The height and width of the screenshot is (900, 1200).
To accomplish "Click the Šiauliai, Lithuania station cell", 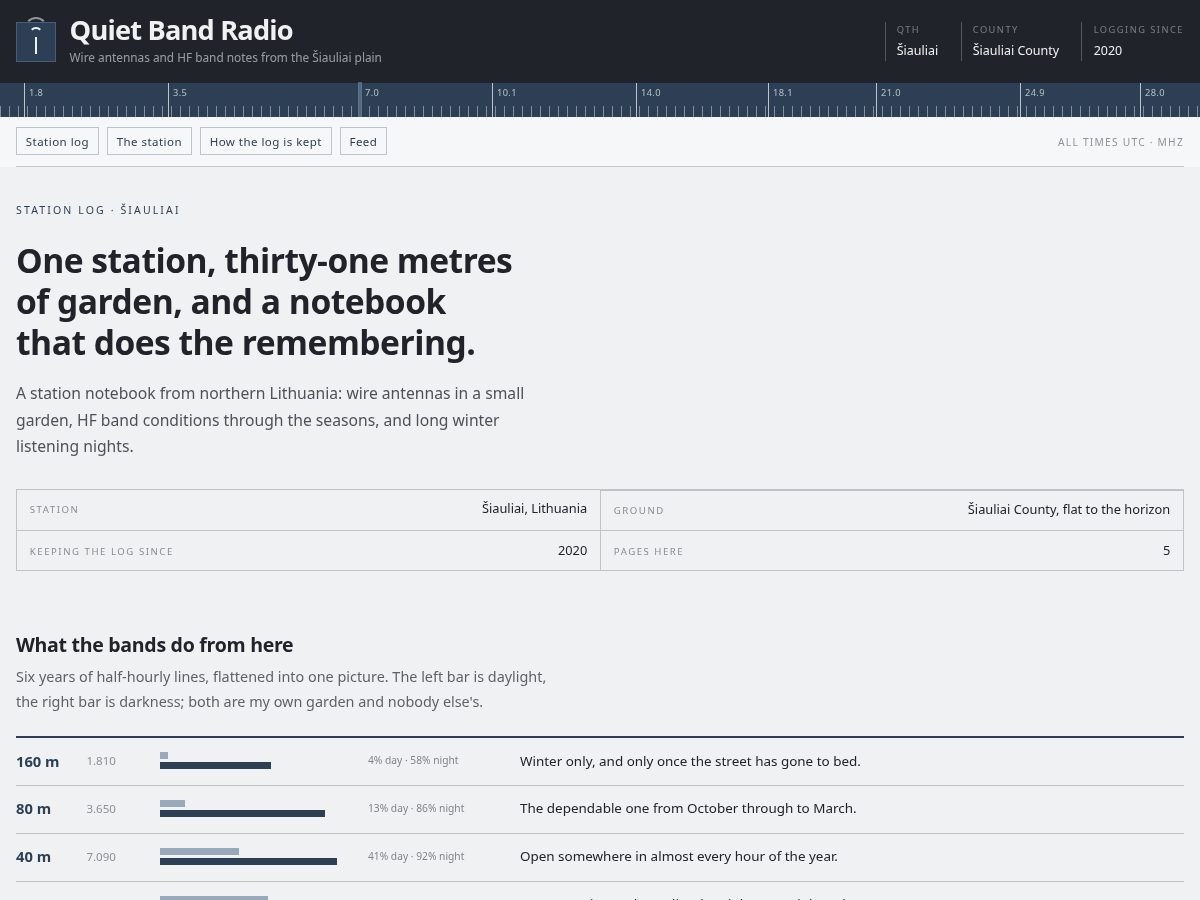I will [x=308, y=509].
